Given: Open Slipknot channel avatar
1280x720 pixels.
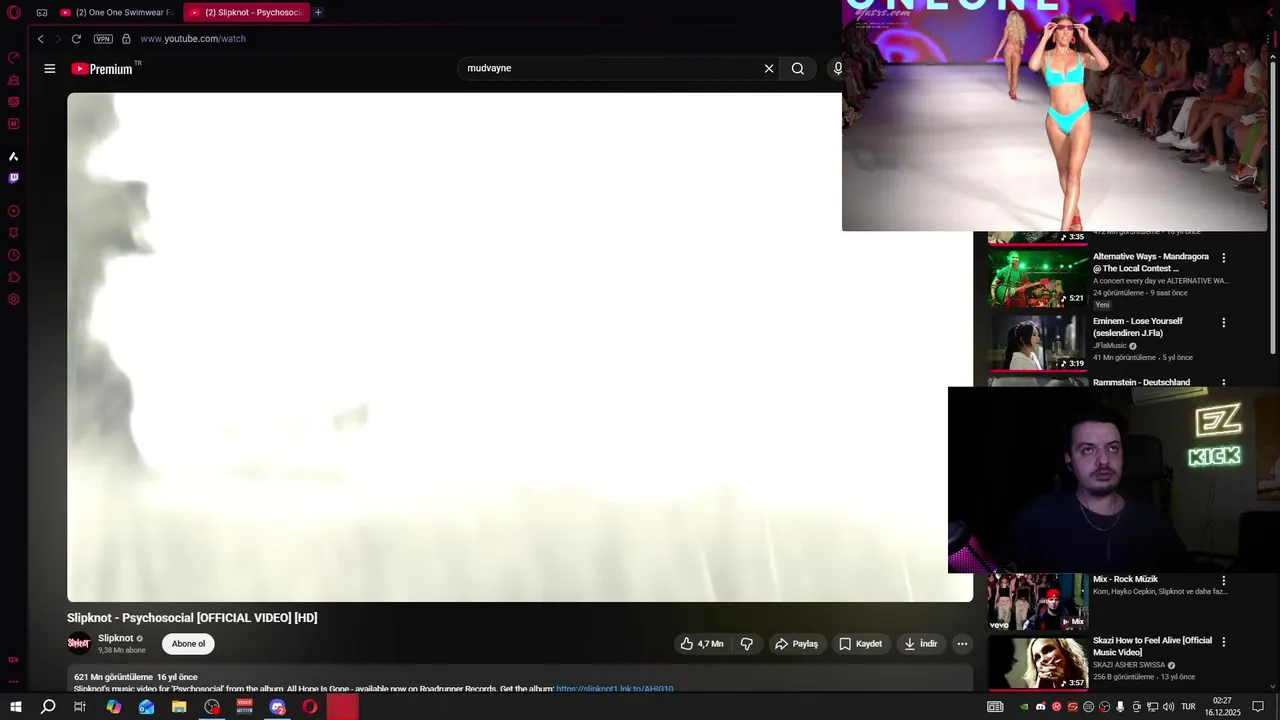Looking at the screenshot, I should pos(79,643).
